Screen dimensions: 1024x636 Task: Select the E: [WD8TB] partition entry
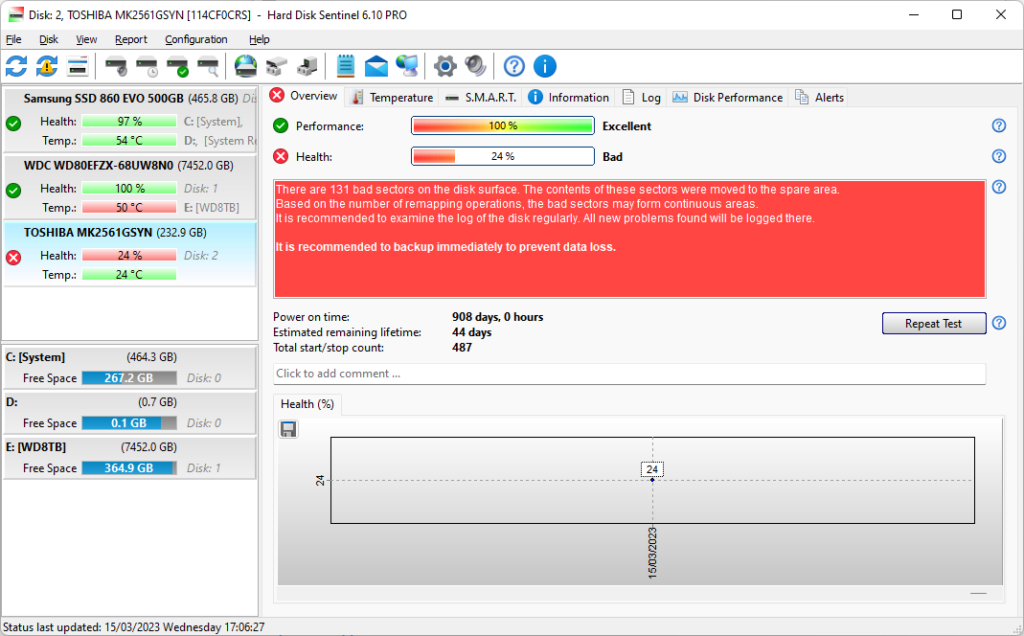[x=130, y=458]
